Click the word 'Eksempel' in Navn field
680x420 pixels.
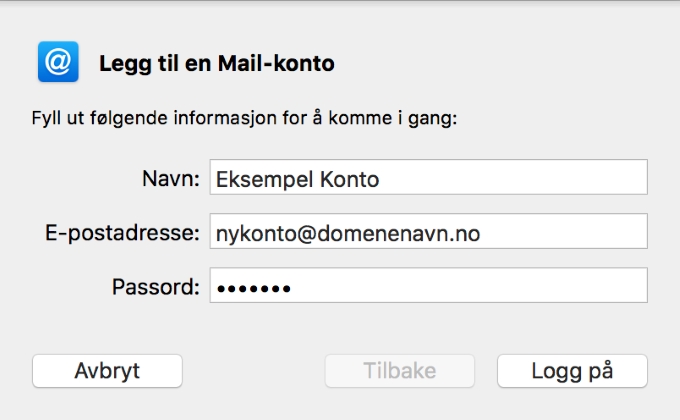click(x=265, y=180)
